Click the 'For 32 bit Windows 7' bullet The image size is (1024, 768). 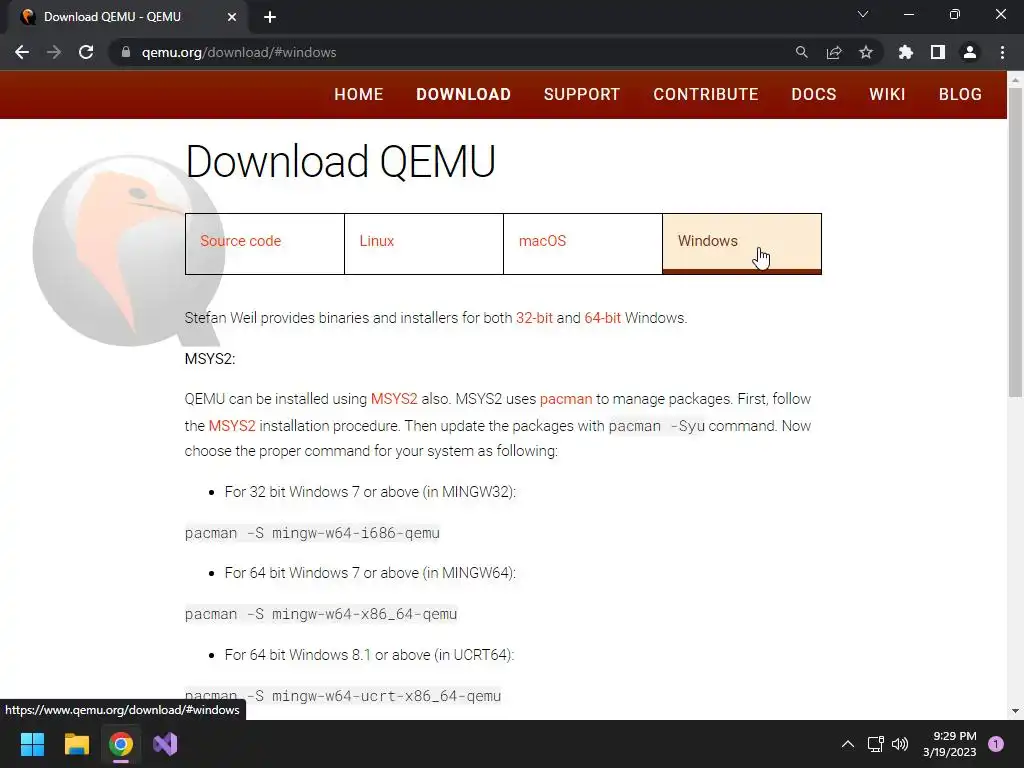370,492
